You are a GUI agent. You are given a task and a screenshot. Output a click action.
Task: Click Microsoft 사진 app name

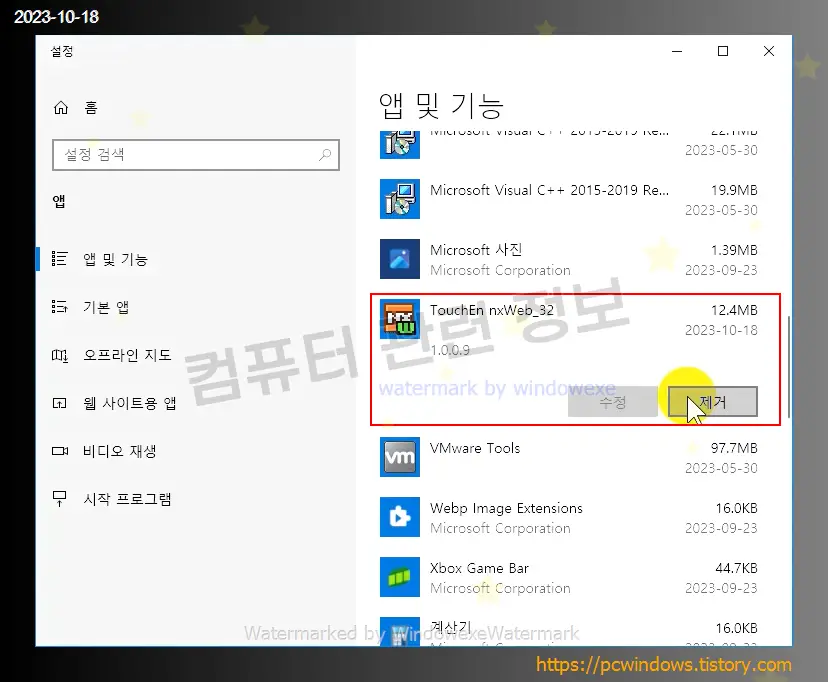click(x=476, y=250)
